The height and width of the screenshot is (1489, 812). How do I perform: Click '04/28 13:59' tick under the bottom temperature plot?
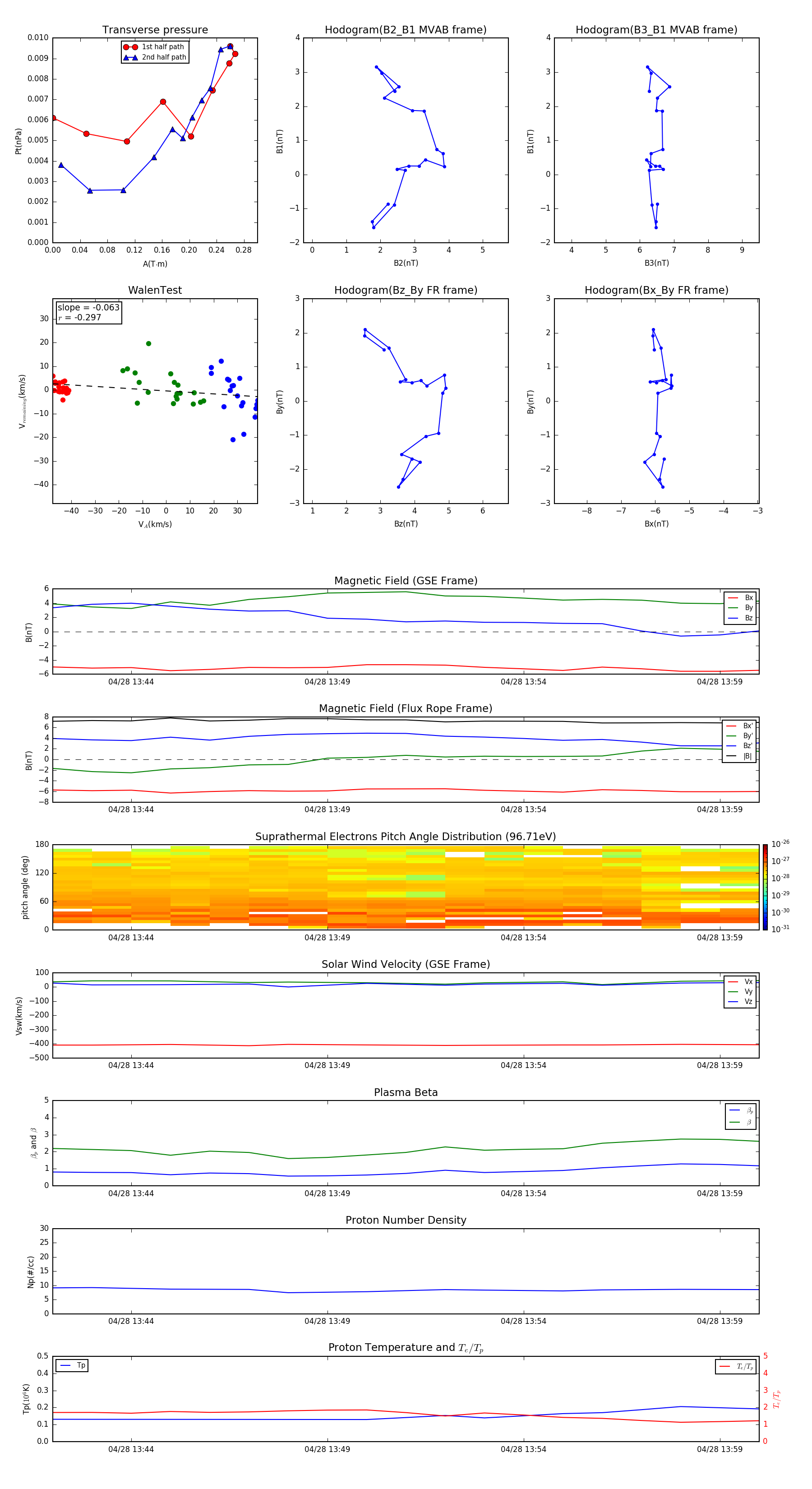(720, 1449)
